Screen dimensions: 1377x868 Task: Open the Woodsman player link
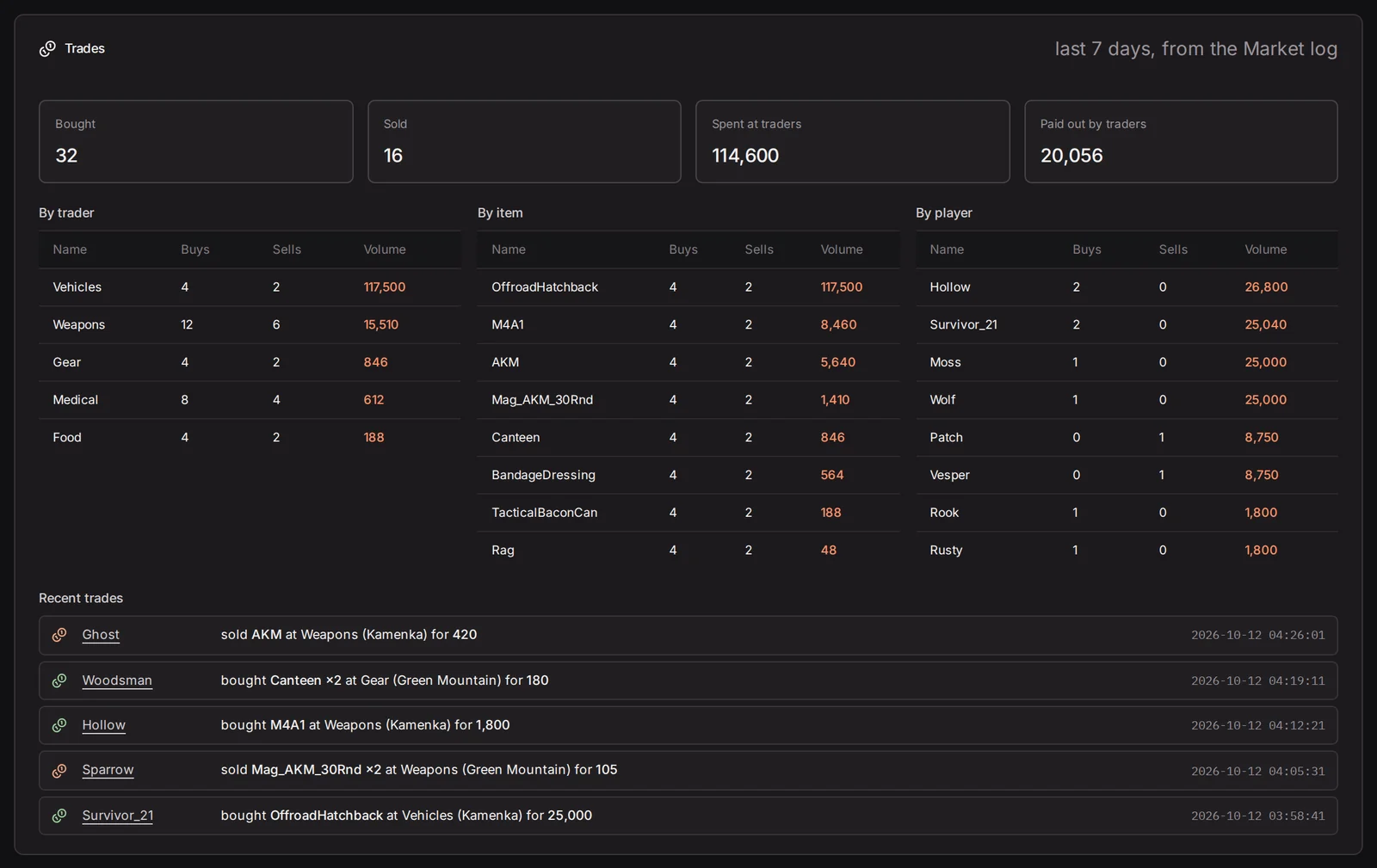tap(117, 680)
